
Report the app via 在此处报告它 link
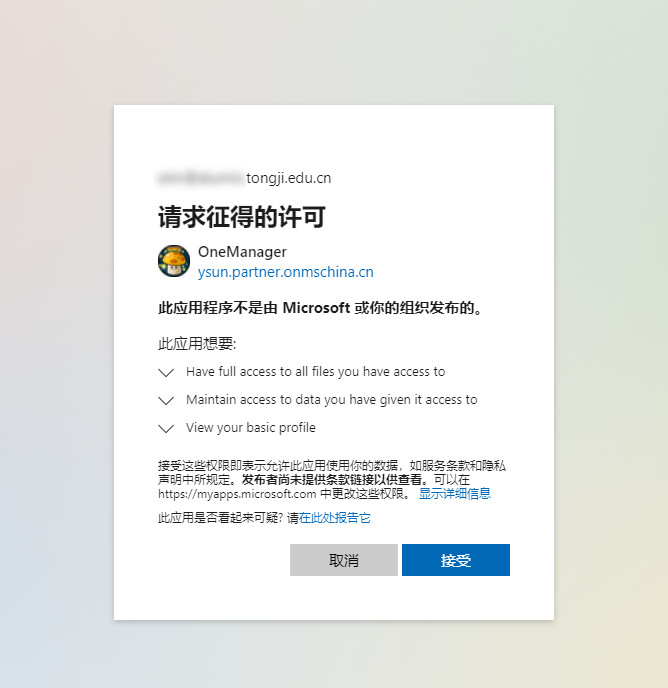[335, 518]
